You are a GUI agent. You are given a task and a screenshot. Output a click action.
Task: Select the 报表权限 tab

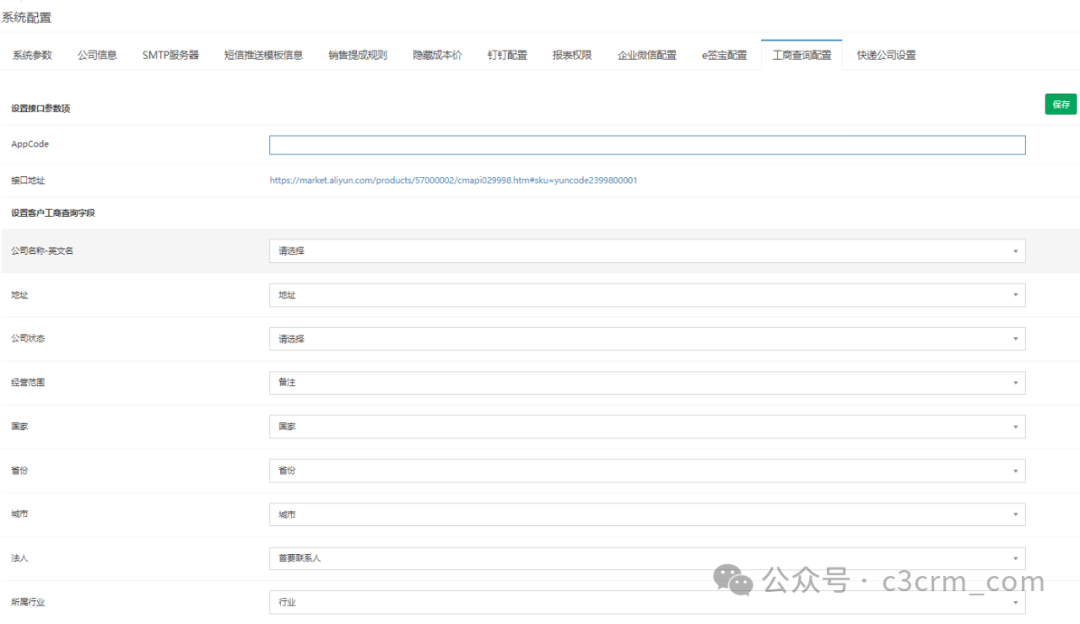click(x=572, y=55)
